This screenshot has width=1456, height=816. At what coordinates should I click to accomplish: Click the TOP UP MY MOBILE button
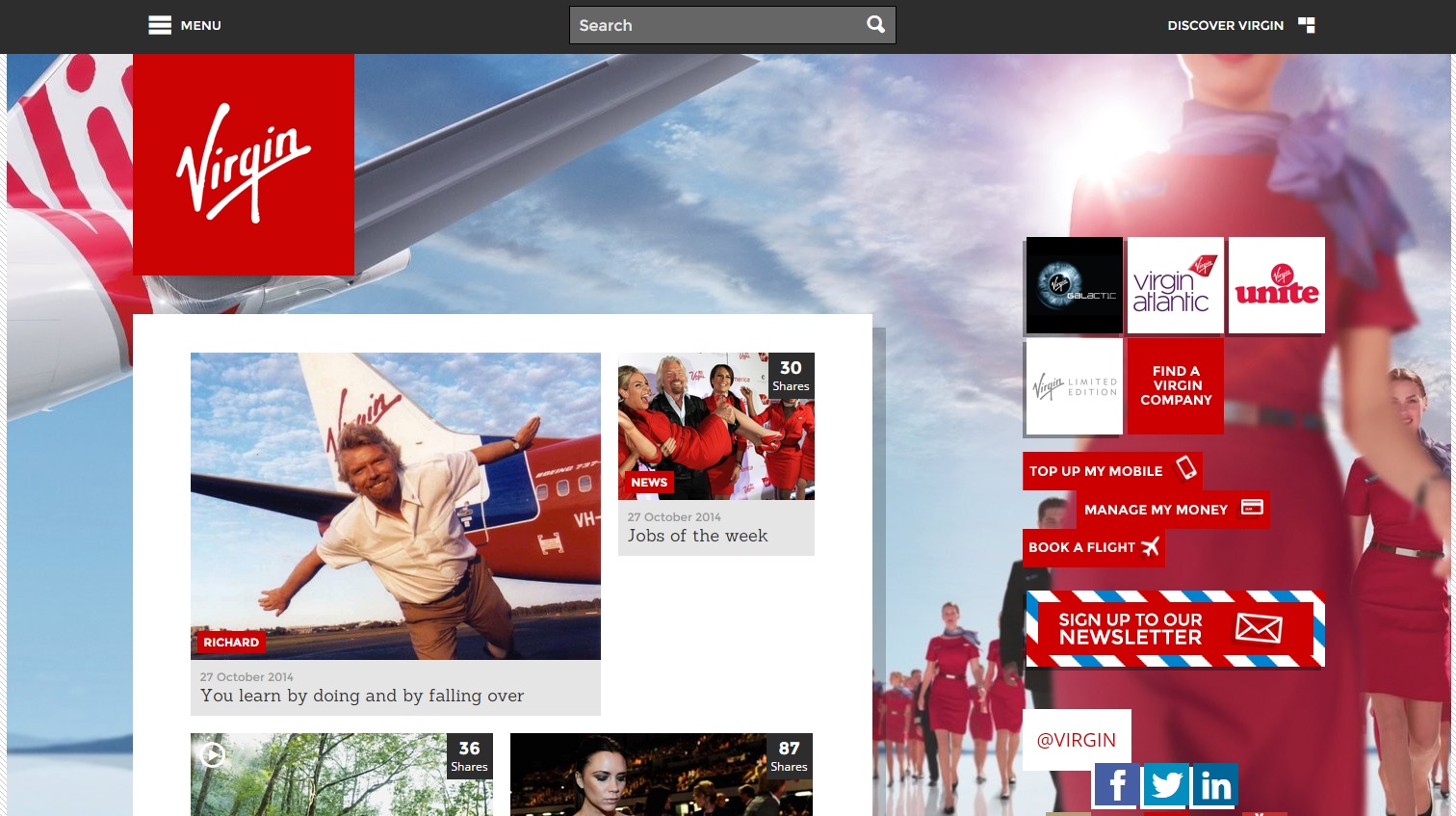pyautogui.click(x=1112, y=471)
